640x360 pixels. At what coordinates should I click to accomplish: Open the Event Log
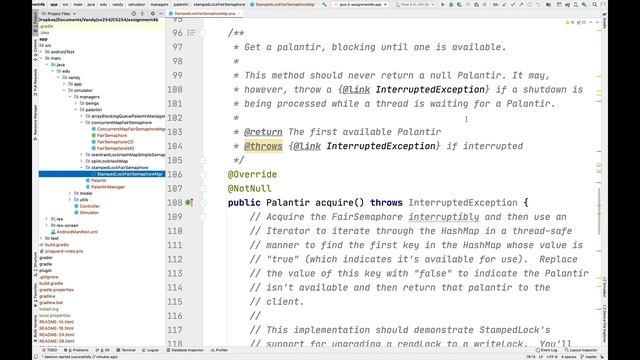pos(547,350)
